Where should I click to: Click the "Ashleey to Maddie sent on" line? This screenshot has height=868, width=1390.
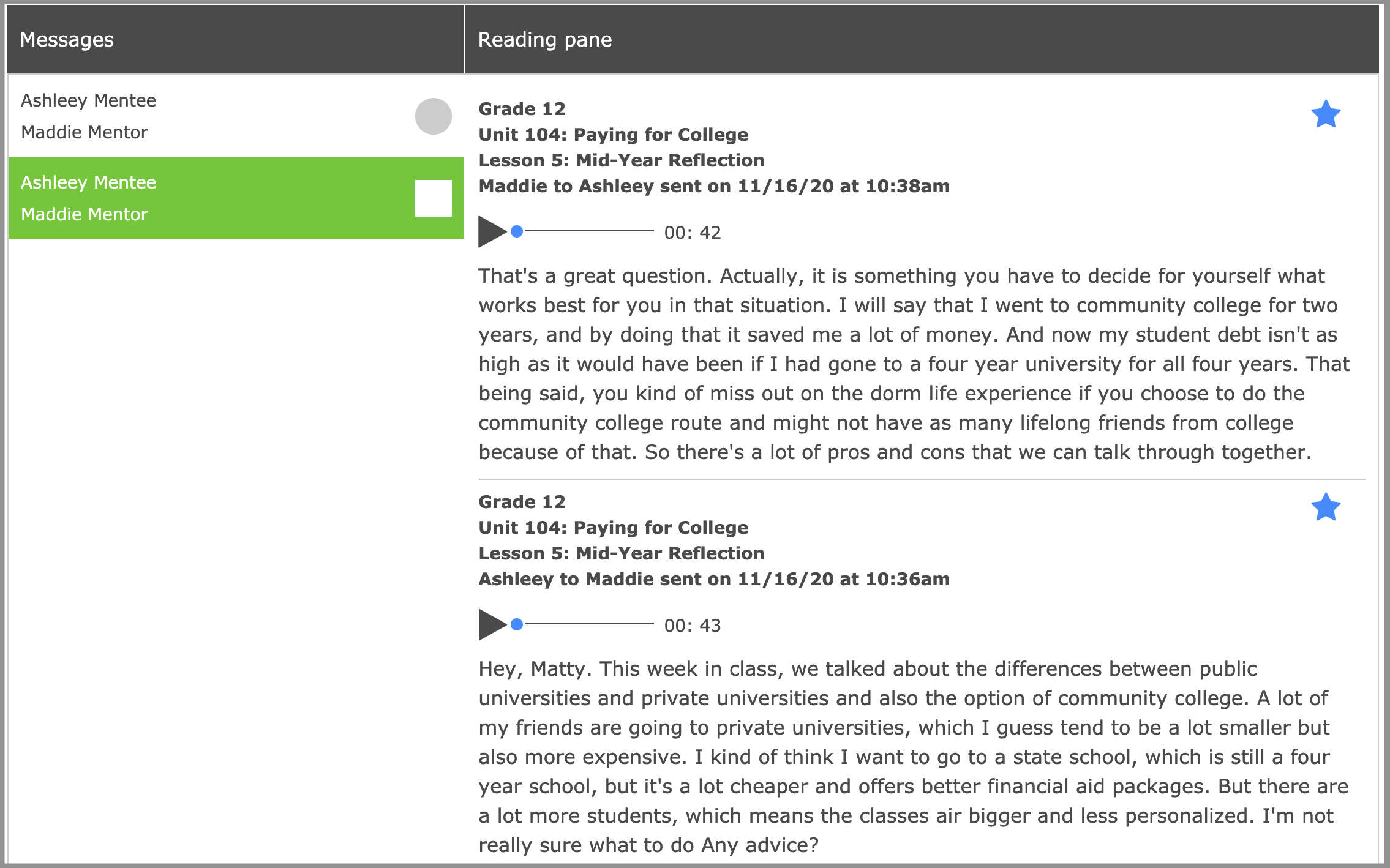(x=714, y=579)
